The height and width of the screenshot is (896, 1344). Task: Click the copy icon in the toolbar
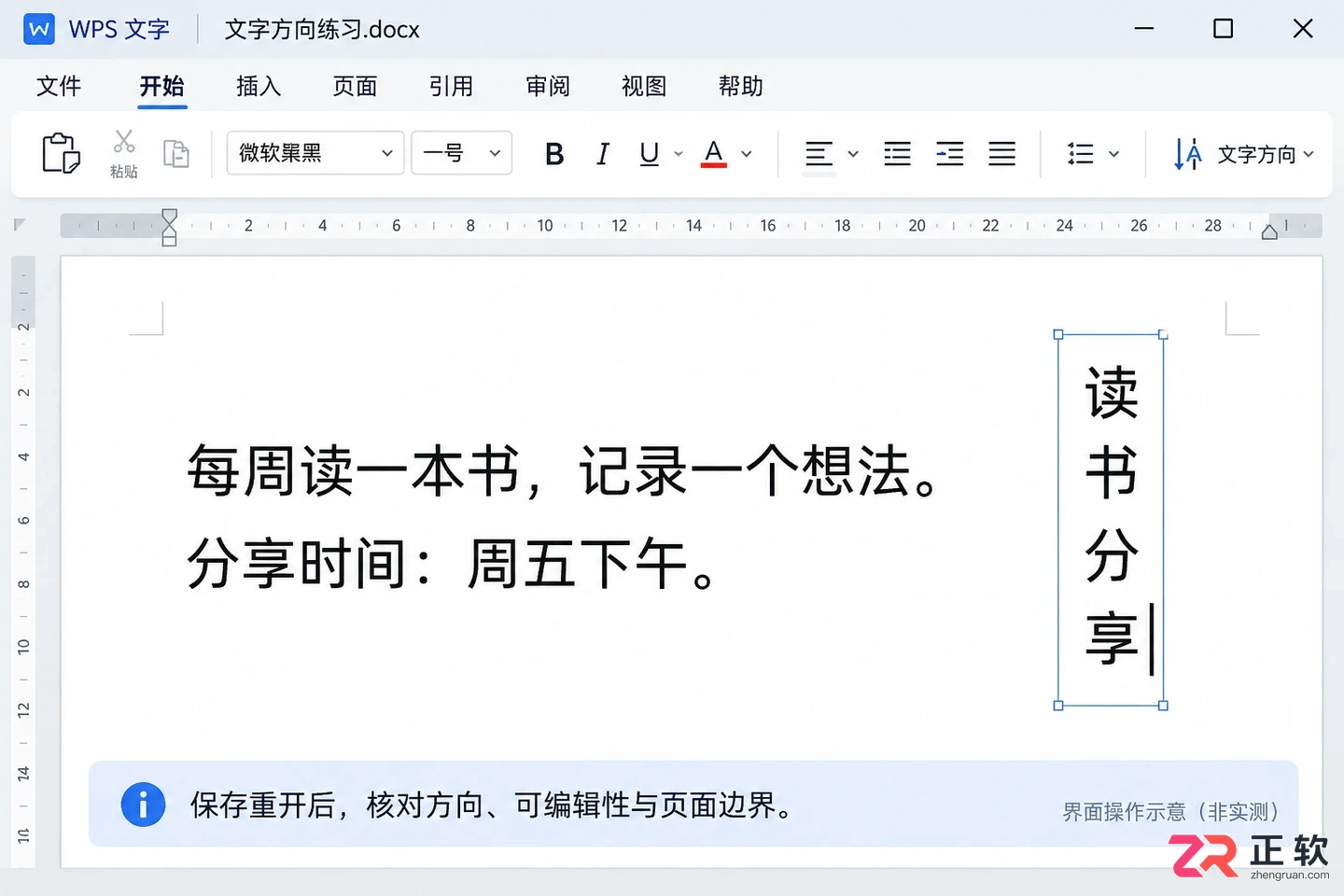[x=176, y=153]
